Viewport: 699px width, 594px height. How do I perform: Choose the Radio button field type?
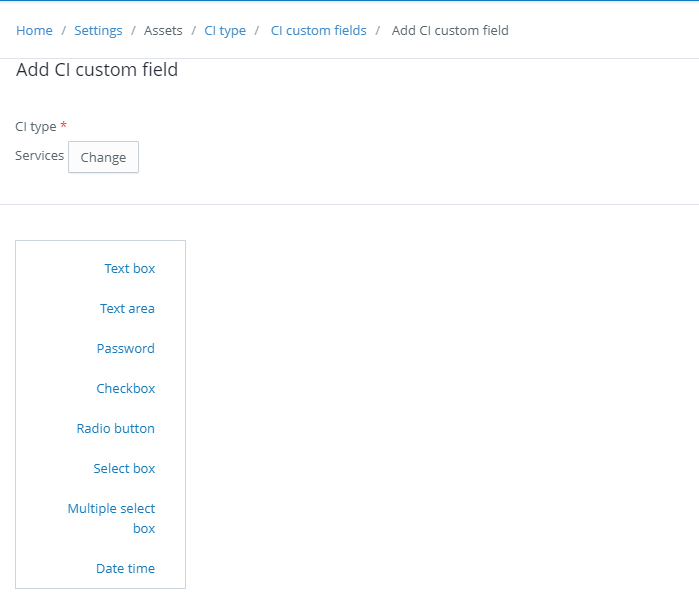(x=116, y=429)
